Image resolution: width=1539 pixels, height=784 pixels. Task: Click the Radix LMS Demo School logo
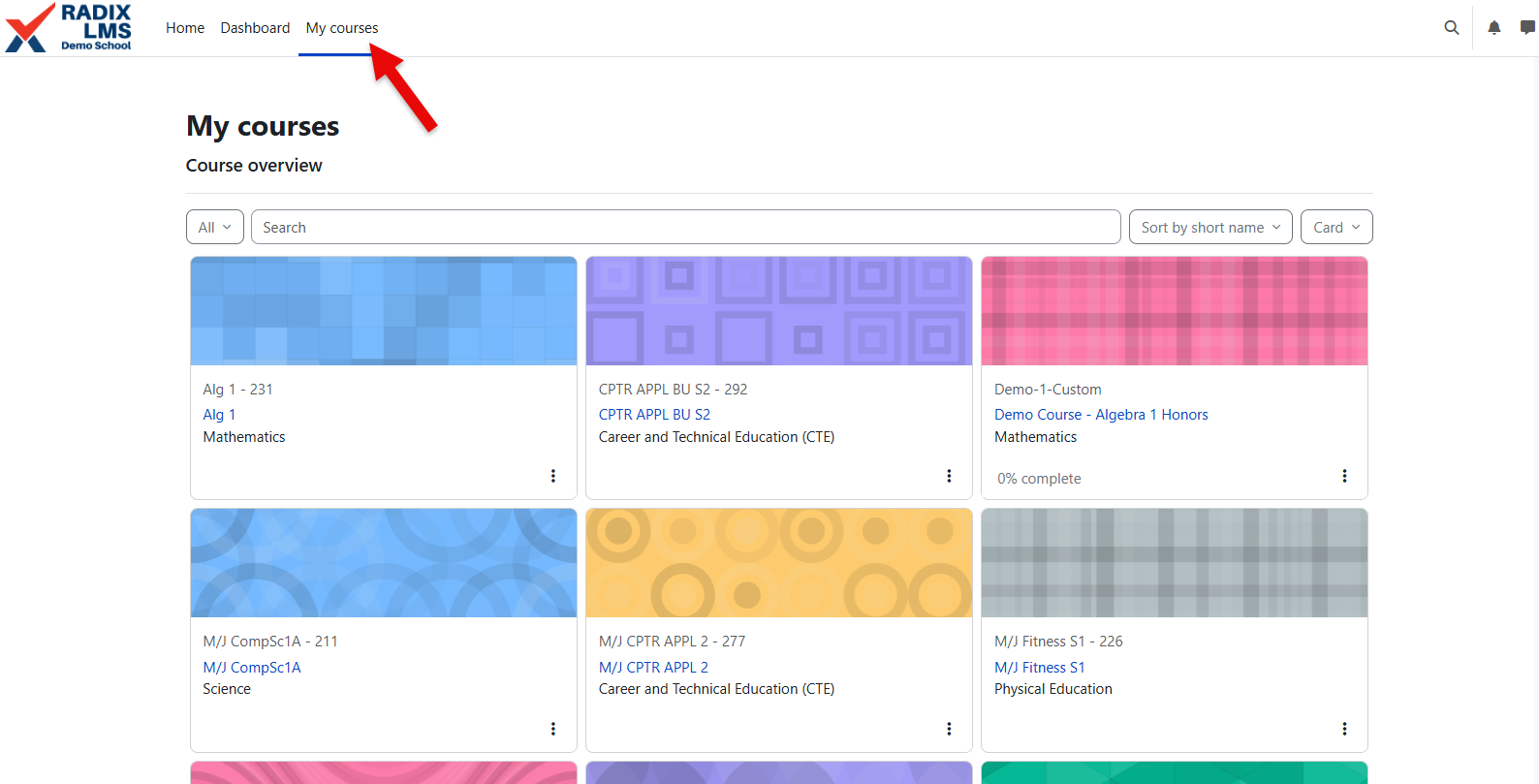(x=69, y=27)
